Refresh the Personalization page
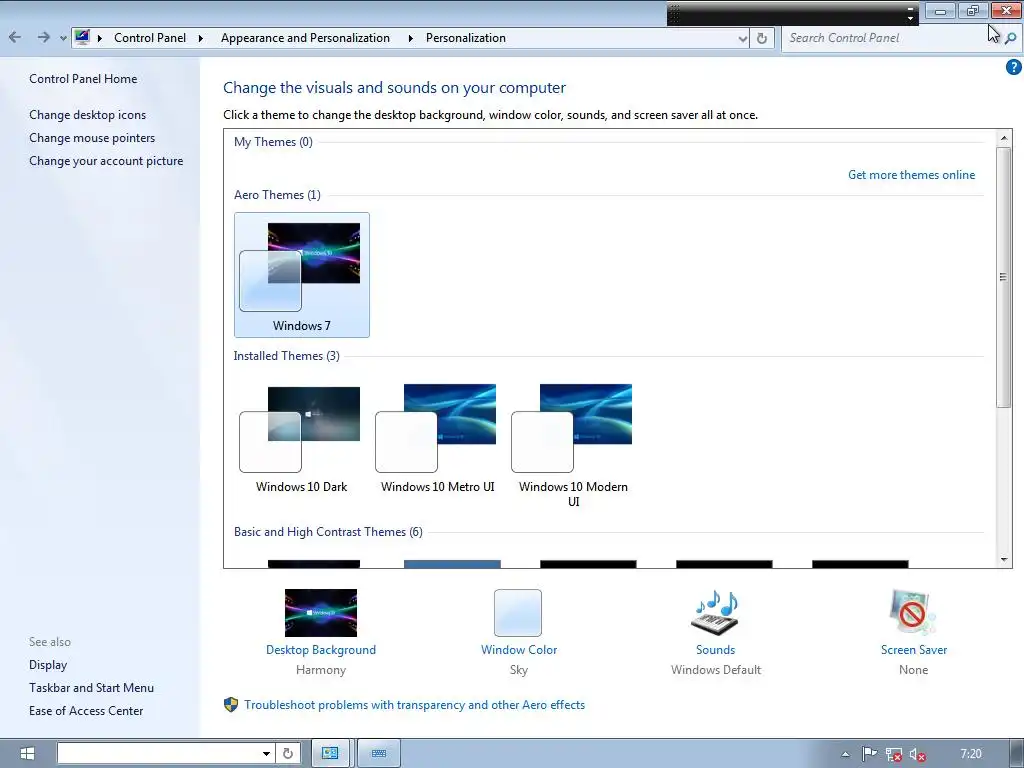1024x768 pixels. coord(761,39)
